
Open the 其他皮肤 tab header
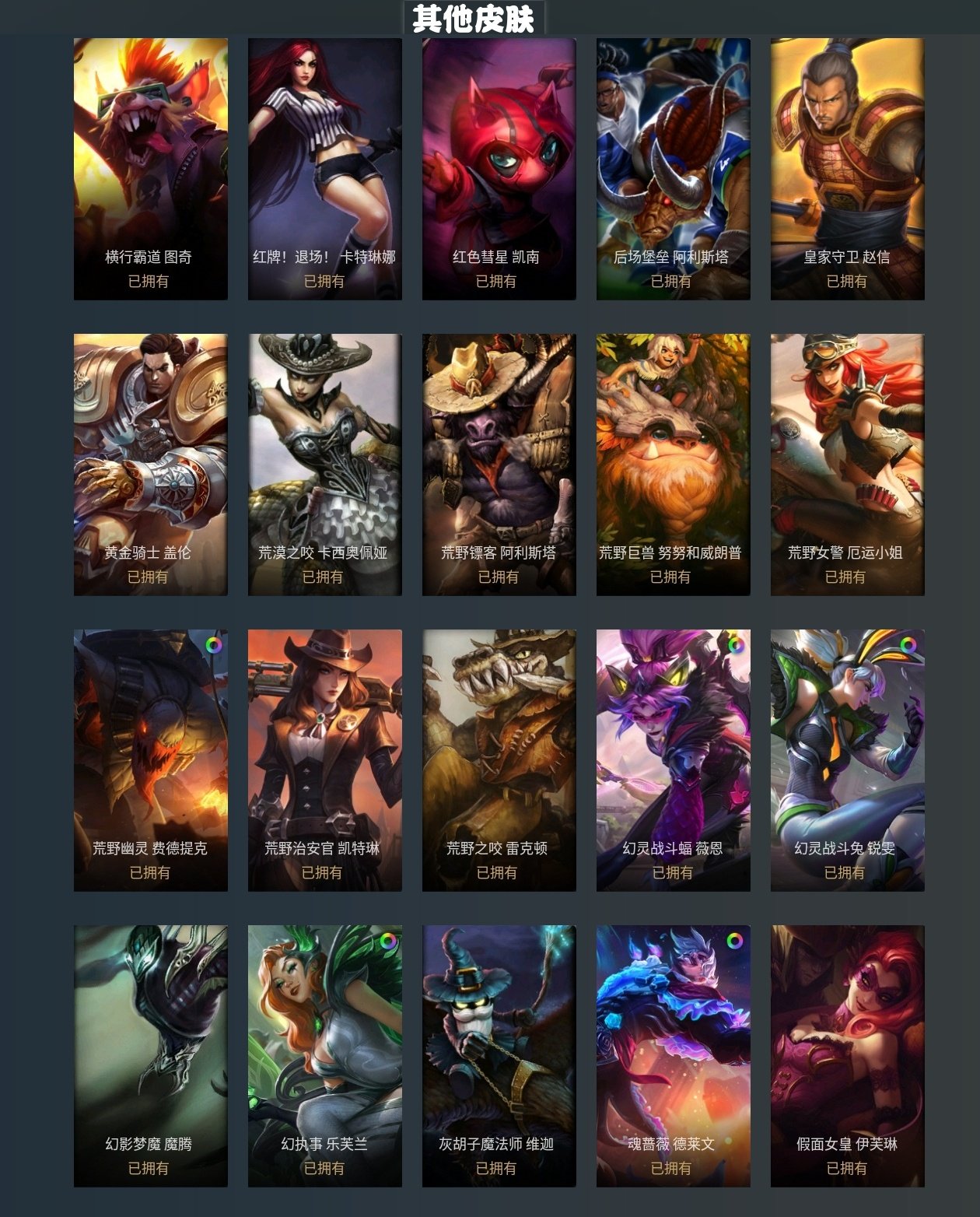click(x=474, y=19)
